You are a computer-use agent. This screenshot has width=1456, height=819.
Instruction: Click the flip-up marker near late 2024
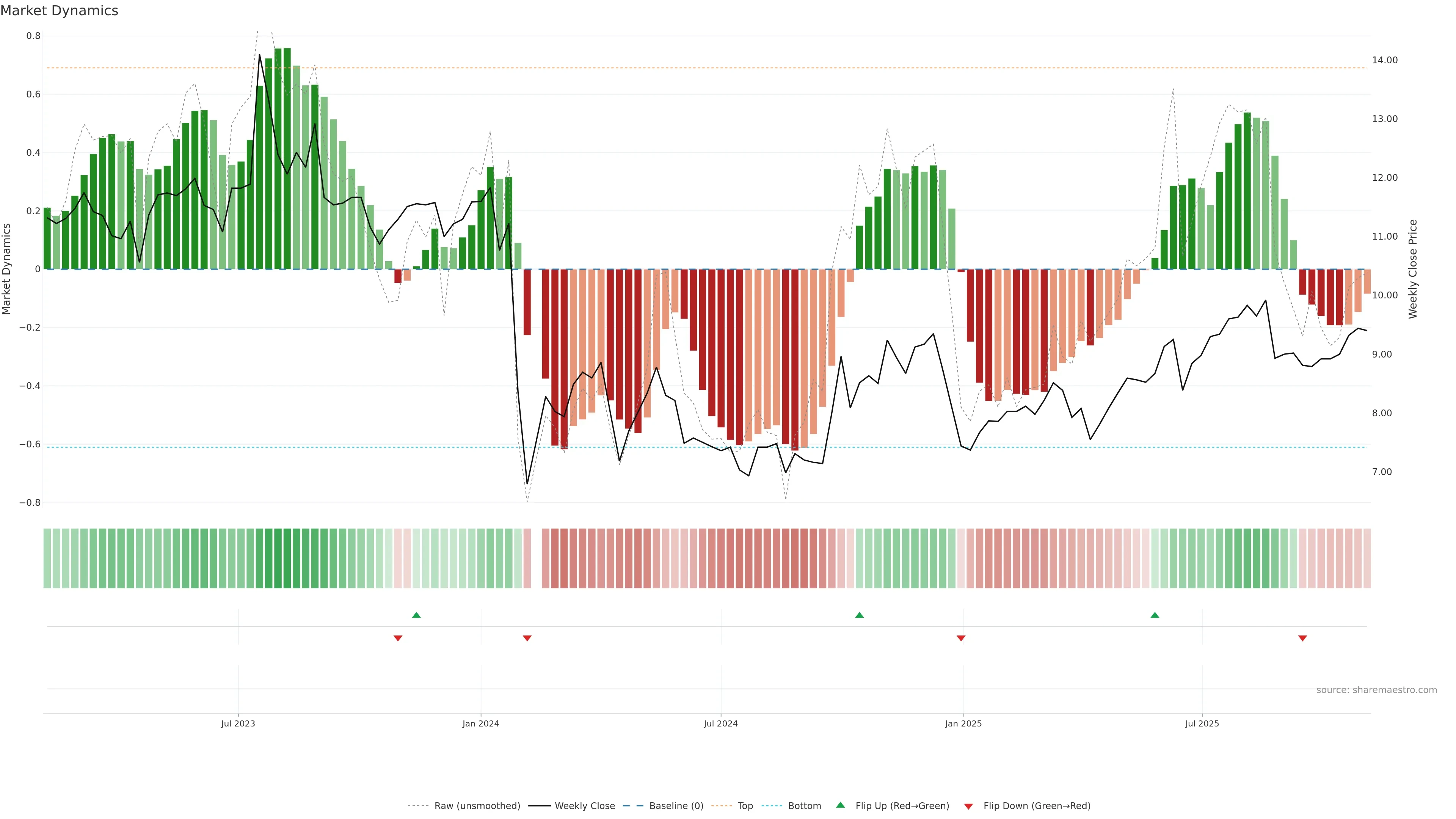click(x=859, y=615)
